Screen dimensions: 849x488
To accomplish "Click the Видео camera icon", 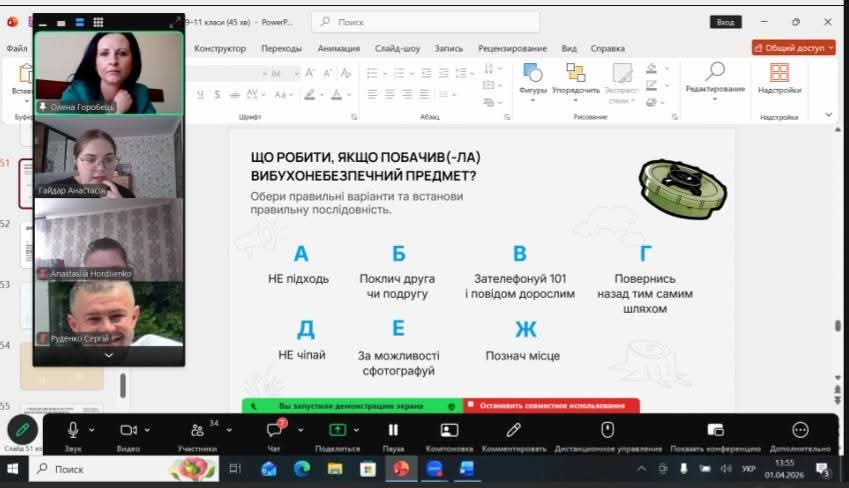I will [128, 429].
